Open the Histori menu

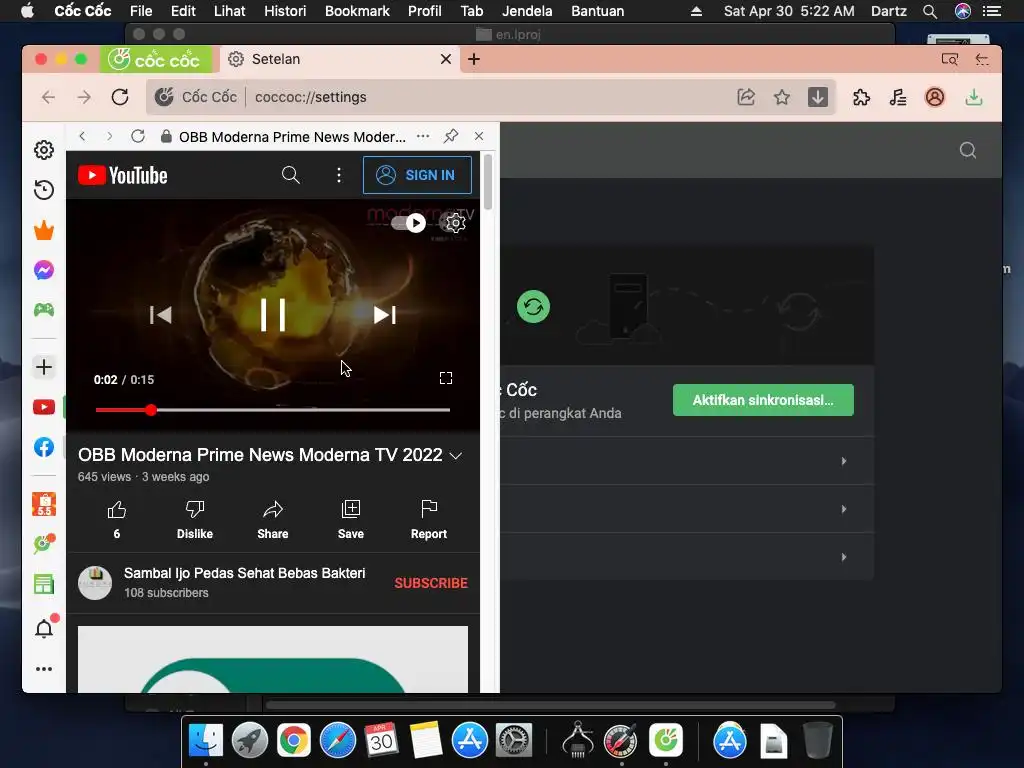pyautogui.click(x=285, y=11)
